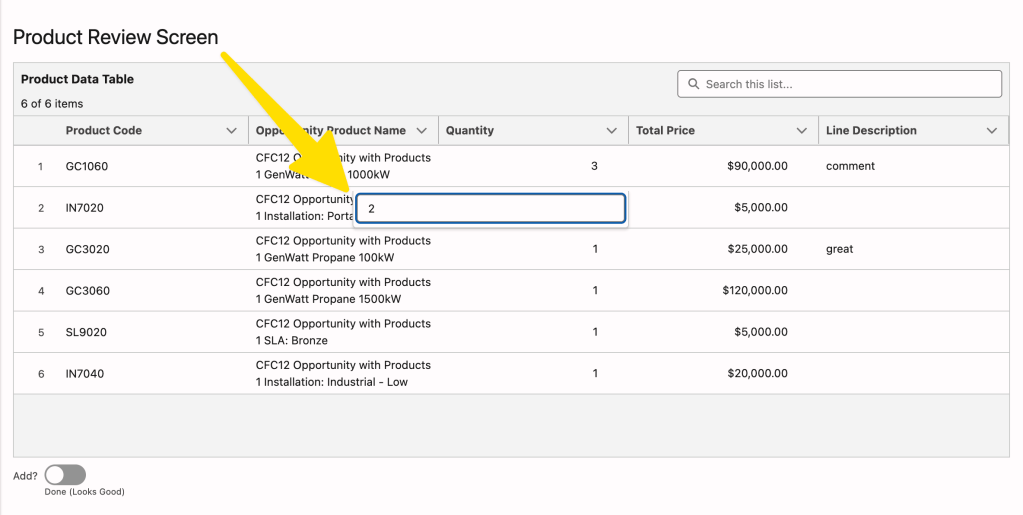Click 'GenWatt Propane 1500kW' product name
The width and height of the screenshot is (1023, 515).
click(333, 299)
